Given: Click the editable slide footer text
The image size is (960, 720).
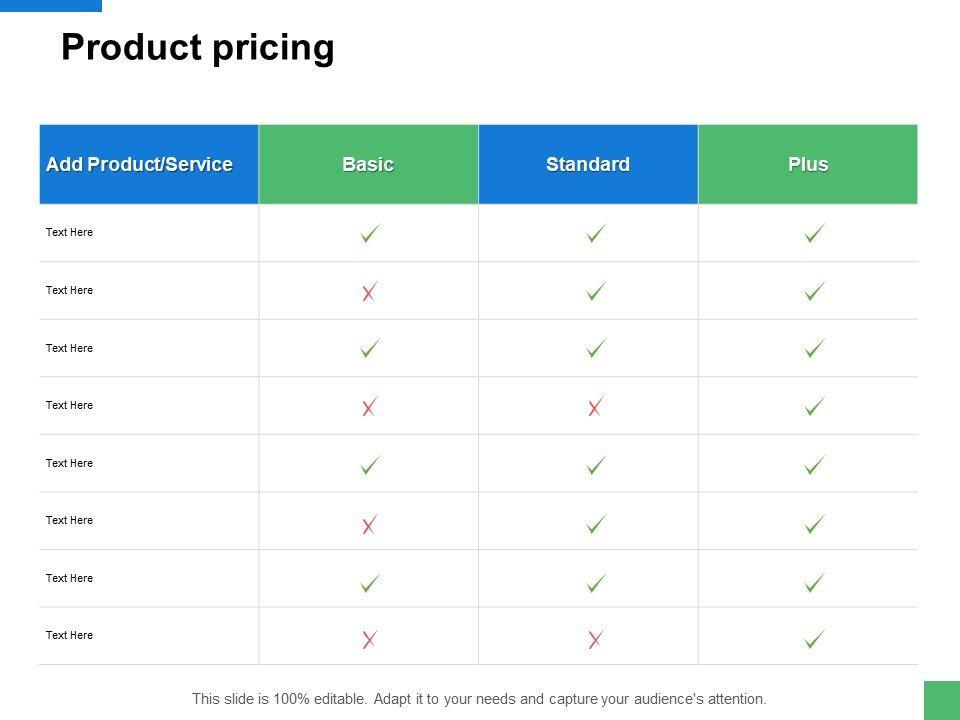Looking at the screenshot, I should [x=479, y=699].
